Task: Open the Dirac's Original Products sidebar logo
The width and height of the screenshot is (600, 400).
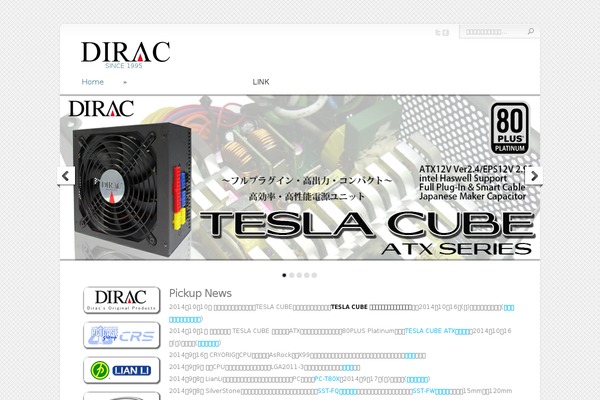Action: 121,300
